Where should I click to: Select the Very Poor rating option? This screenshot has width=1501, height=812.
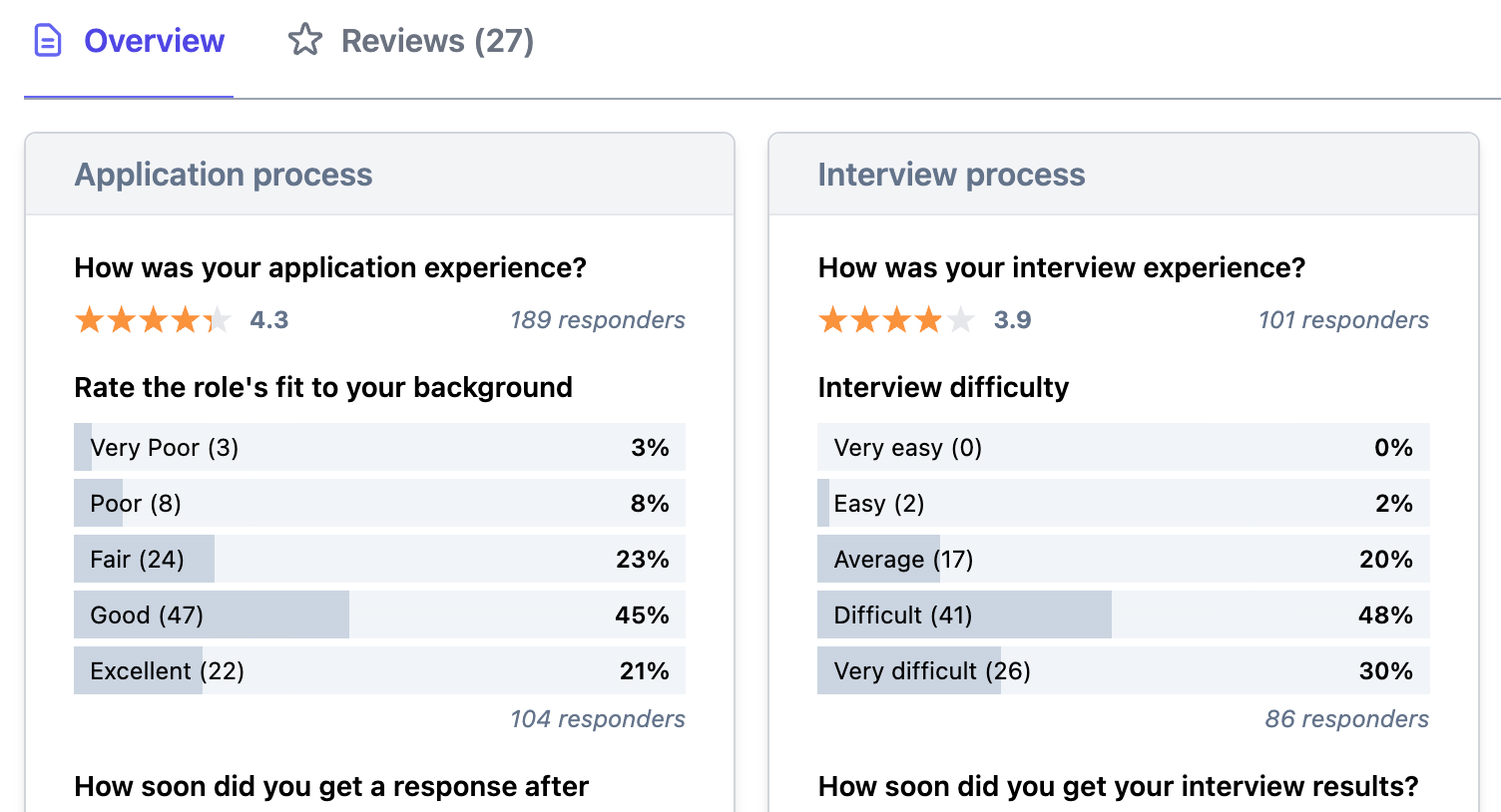click(x=379, y=447)
